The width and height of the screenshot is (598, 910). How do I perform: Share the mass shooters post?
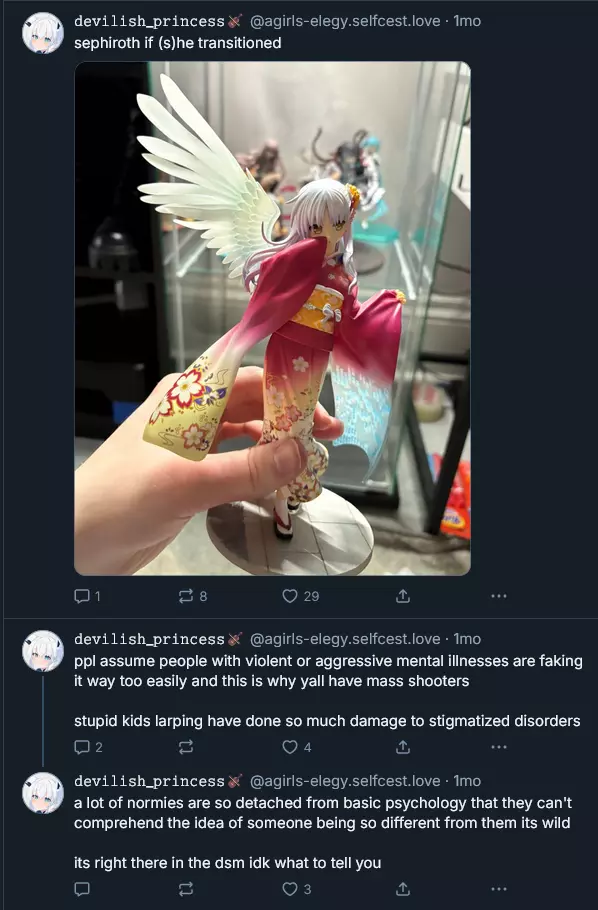403,747
